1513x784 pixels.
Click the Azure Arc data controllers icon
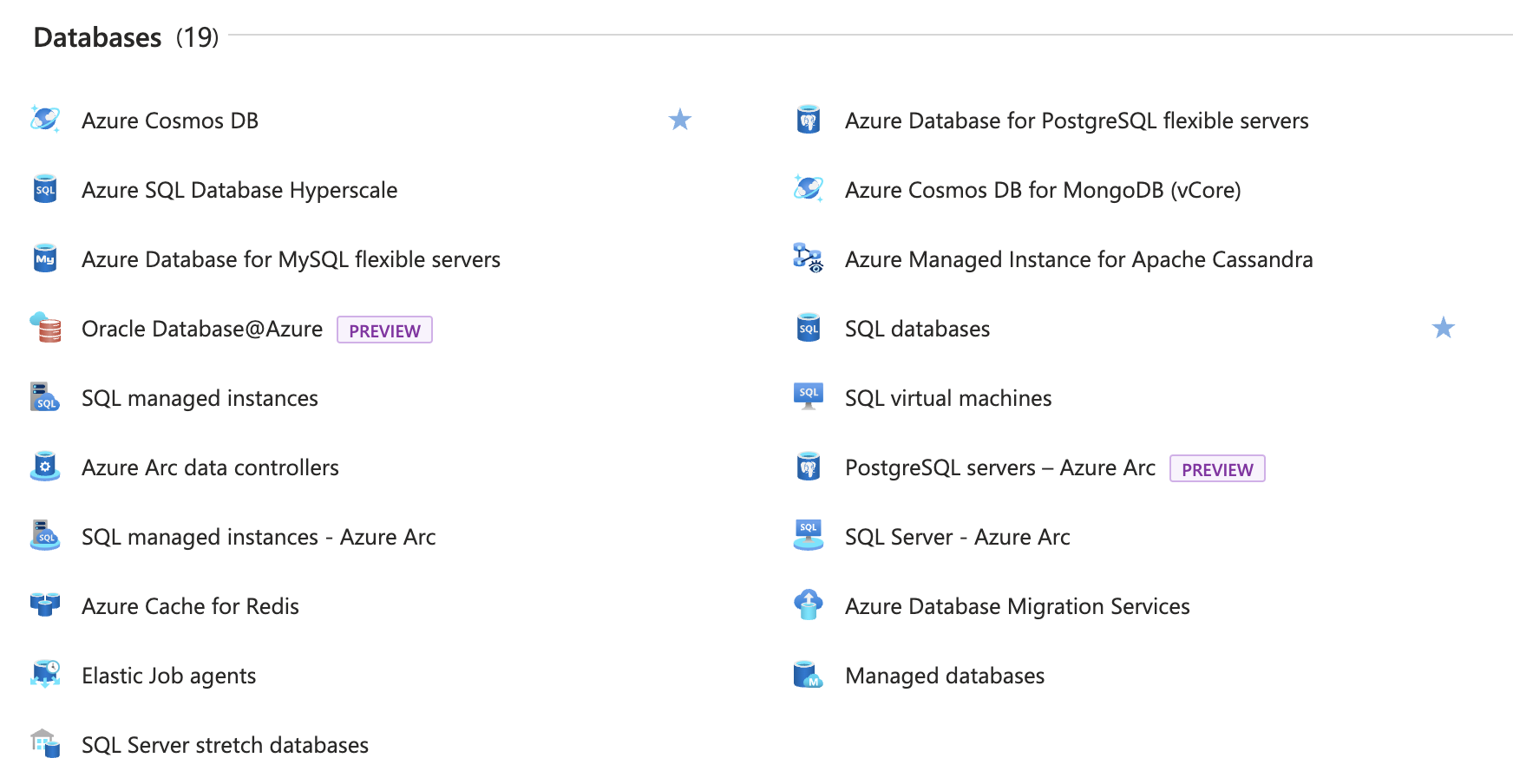[45, 467]
